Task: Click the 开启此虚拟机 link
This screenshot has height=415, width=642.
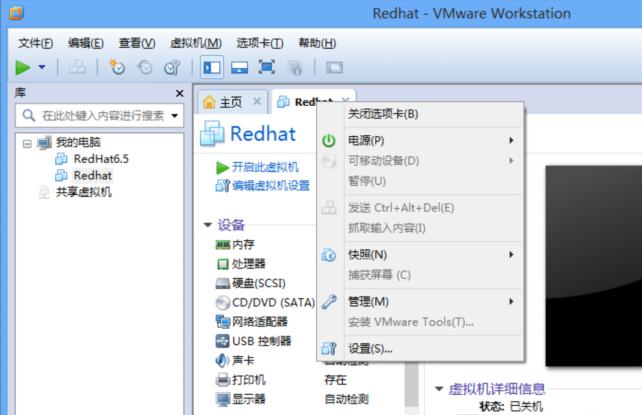Action: [x=264, y=167]
